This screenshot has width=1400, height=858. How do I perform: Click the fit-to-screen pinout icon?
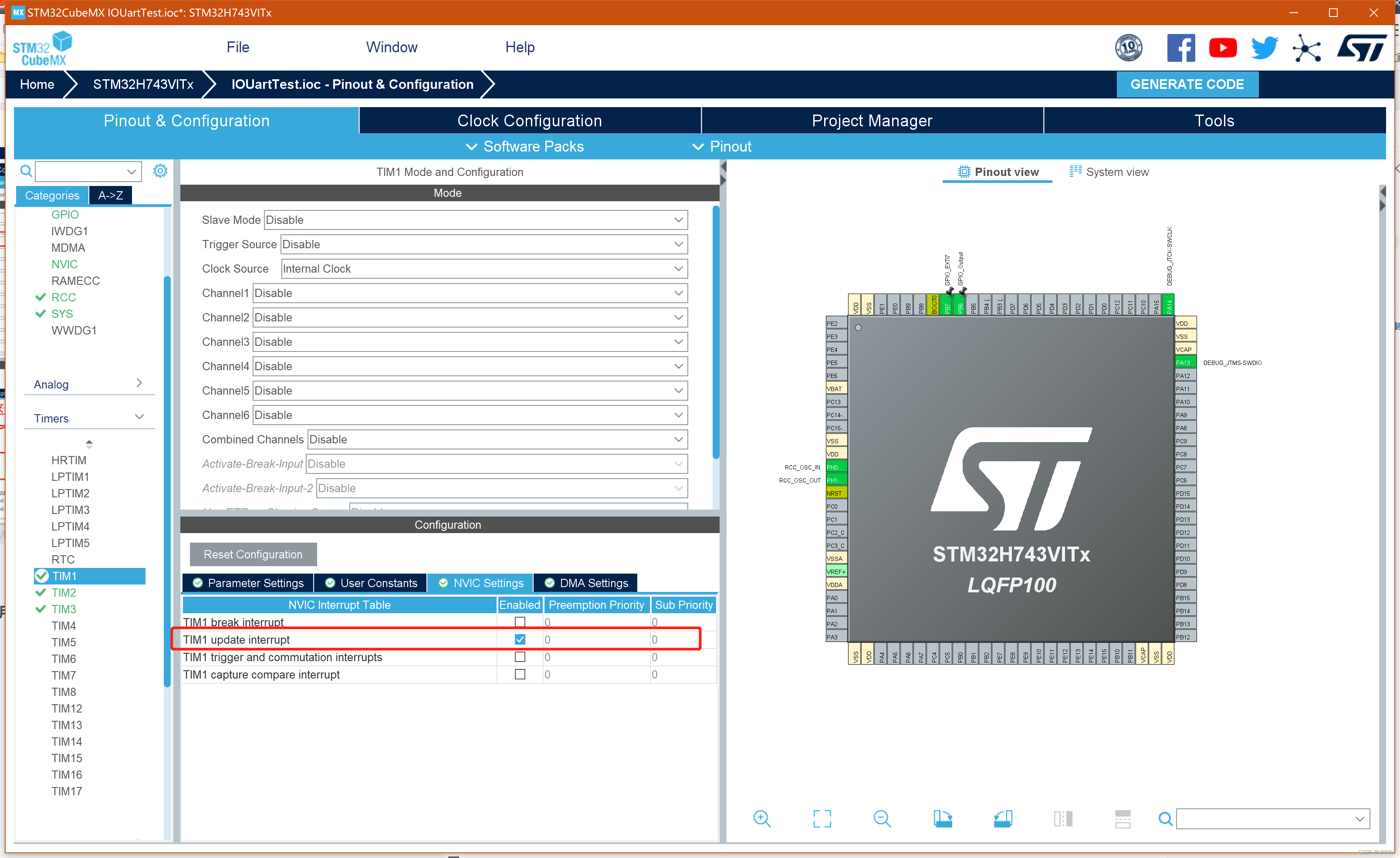point(822,818)
